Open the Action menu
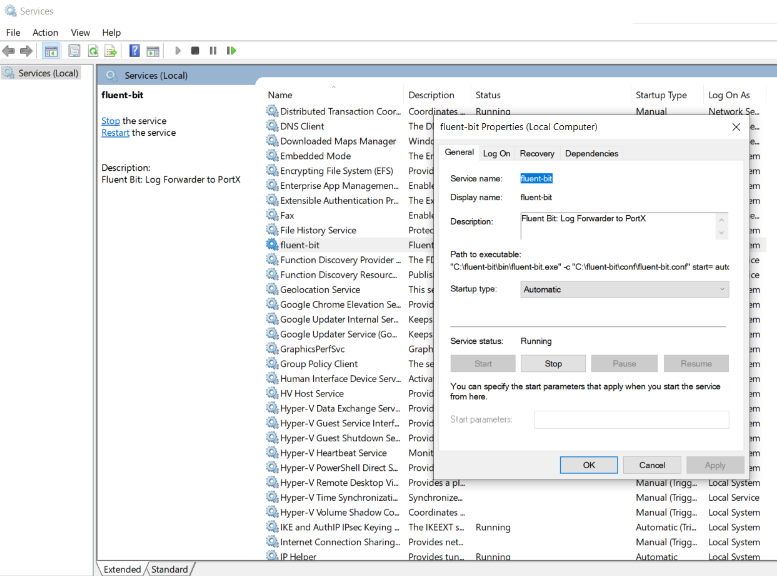The image size is (777, 576). coord(45,33)
